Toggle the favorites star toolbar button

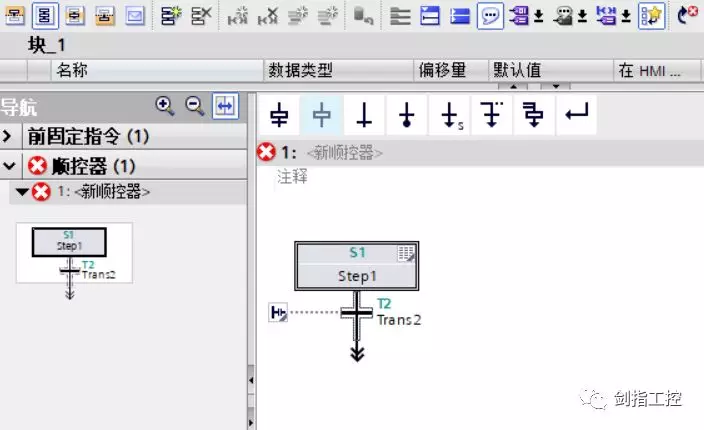pos(651,15)
